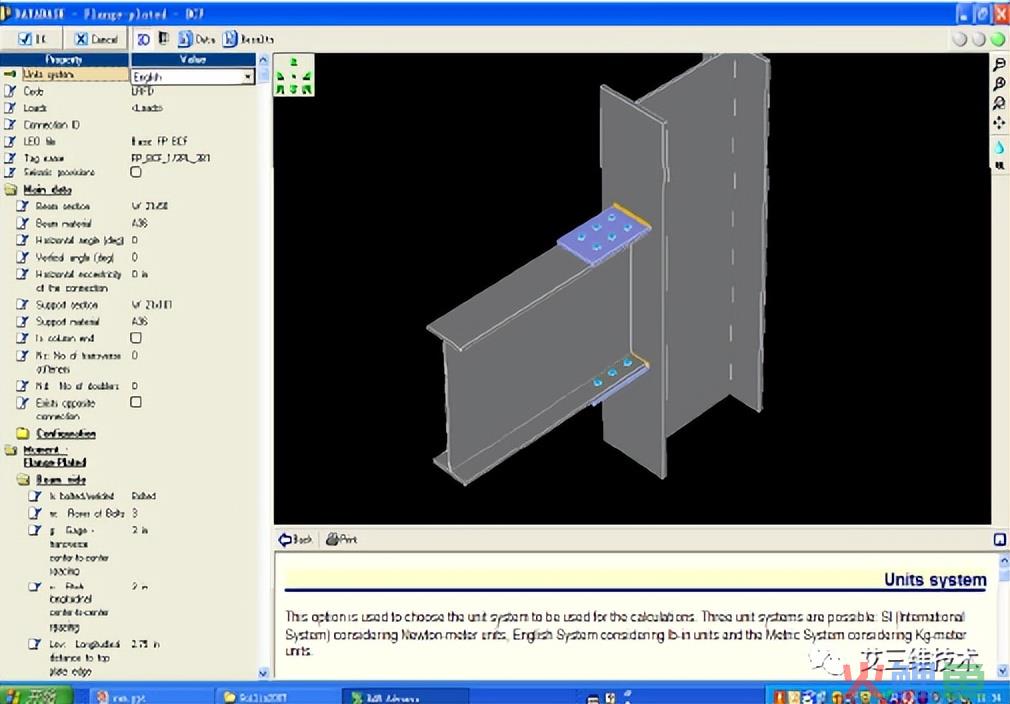Click the Cancel button
1010x704 pixels.
97,39
